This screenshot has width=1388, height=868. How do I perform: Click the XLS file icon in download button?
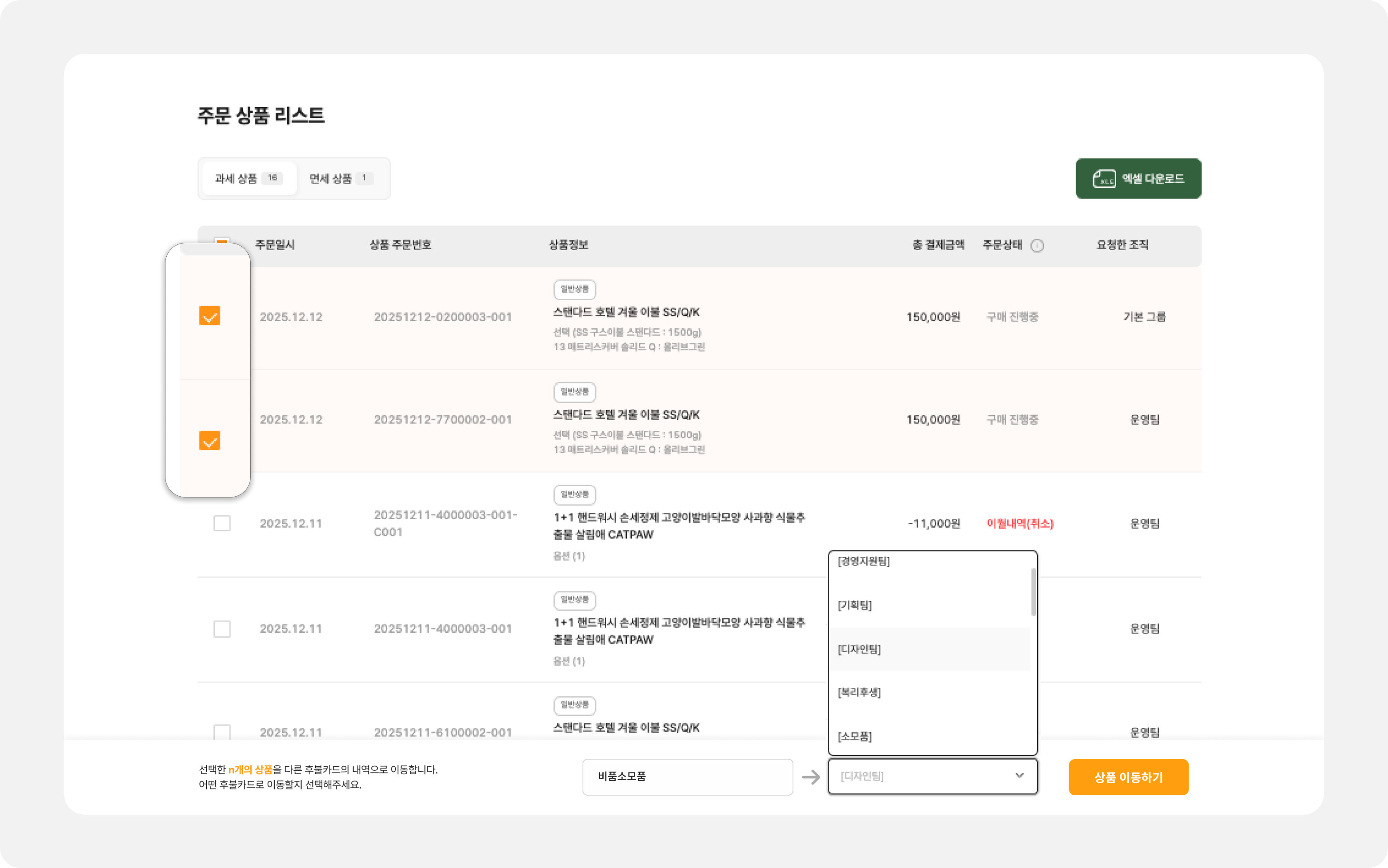(1103, 179)
